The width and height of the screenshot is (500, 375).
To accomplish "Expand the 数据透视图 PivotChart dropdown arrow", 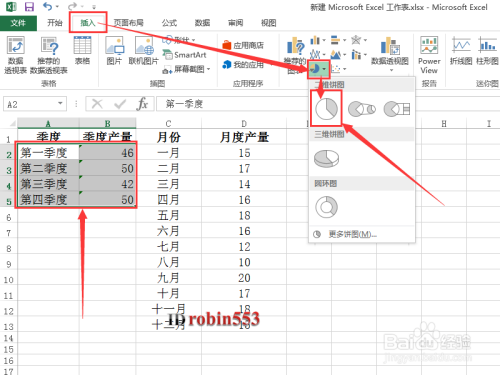I will click(391, 70).
